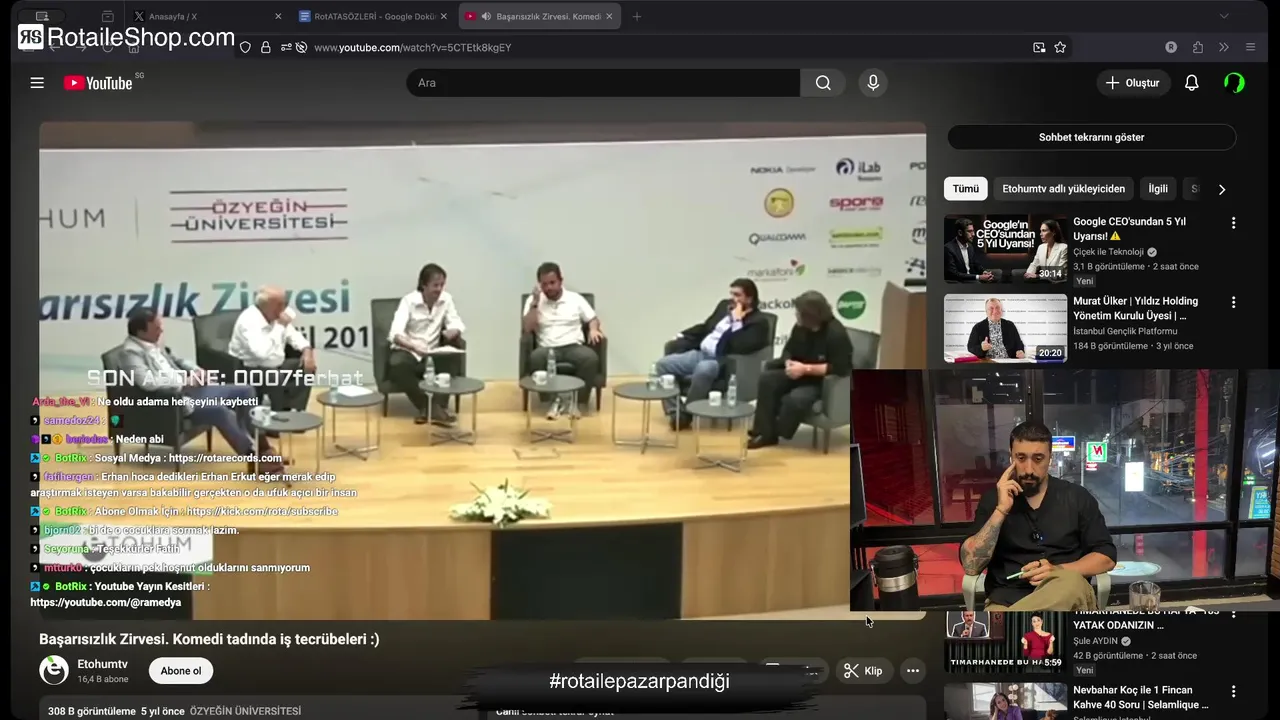
Task: Open the Etohumtv channel name
Action: (102, 664)
